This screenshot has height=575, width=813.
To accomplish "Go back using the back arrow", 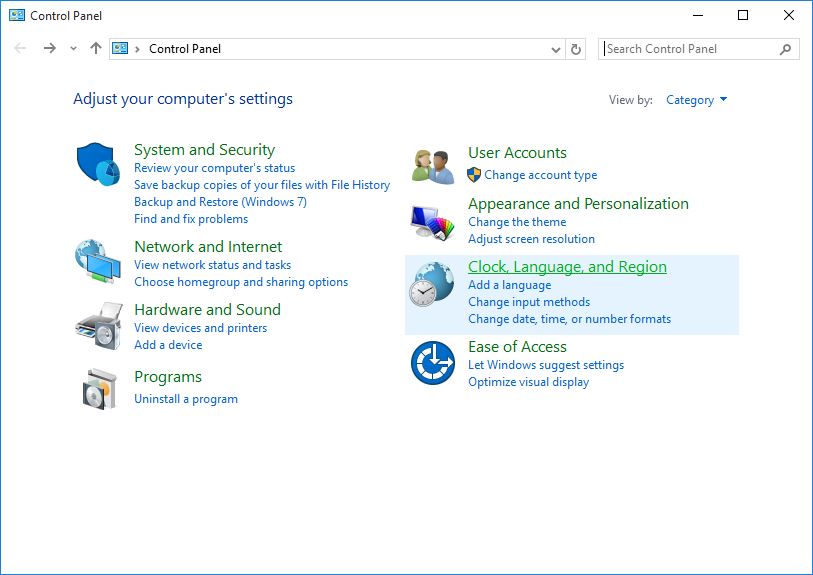I will pos(20,49).
